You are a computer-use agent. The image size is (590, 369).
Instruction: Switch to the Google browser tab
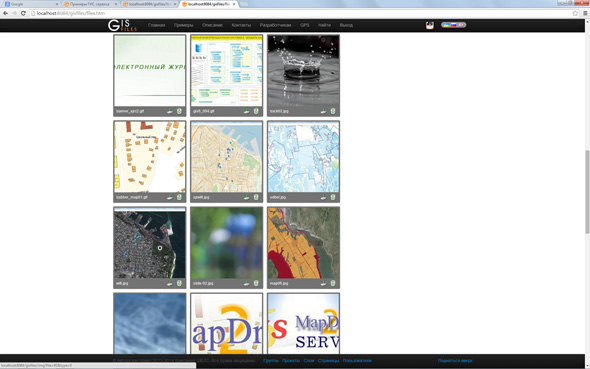click(30, 4)
